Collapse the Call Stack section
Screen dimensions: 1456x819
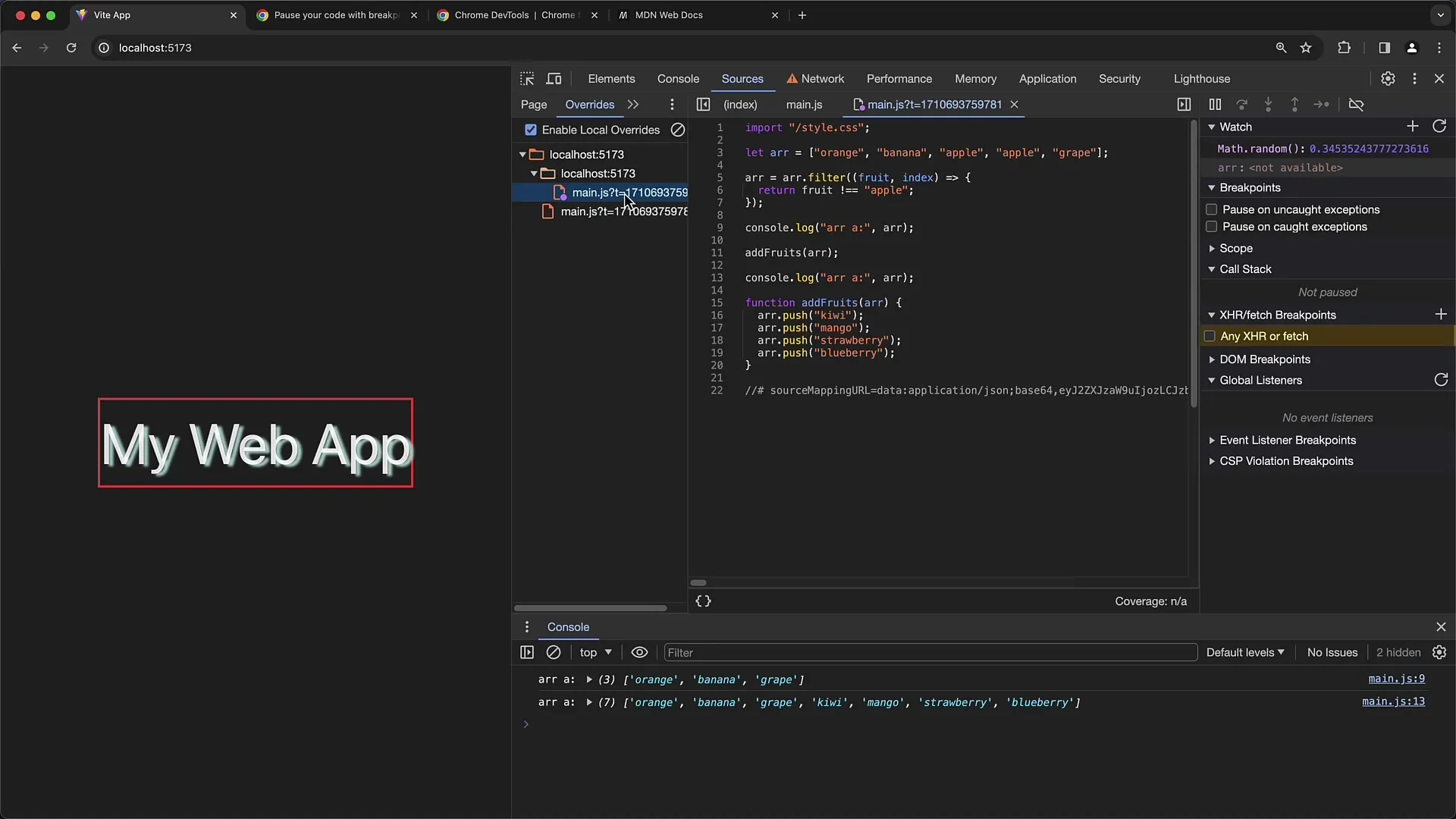[x=1212, y=269]
